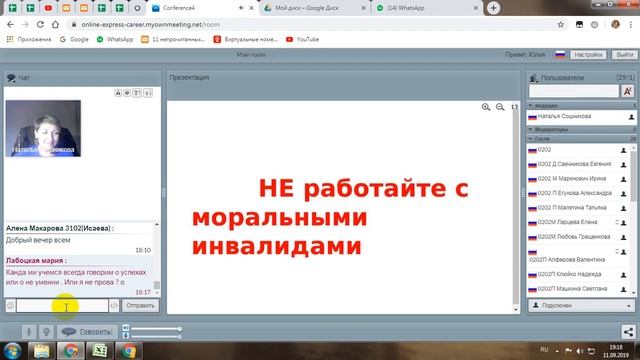Click the Выйти logout button
Viewport: 640px width, 360px height.
pos(624,55)
